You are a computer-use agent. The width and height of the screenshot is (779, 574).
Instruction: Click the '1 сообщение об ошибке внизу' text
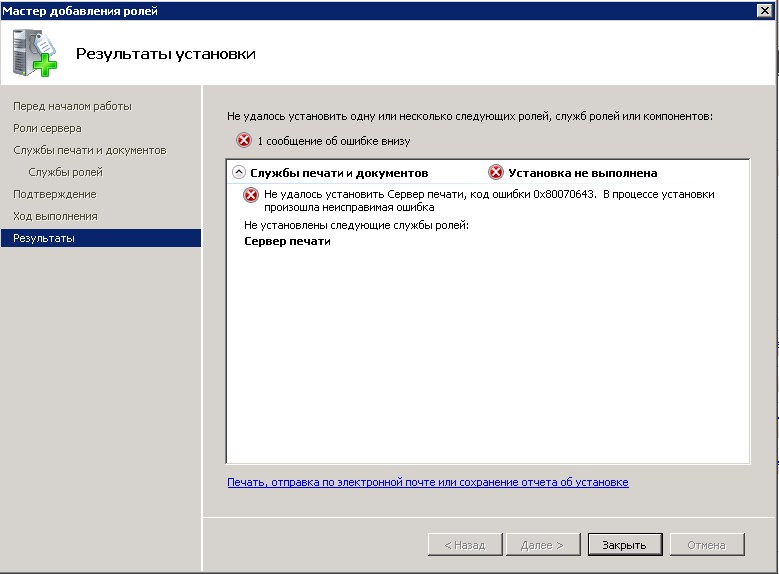coord(334,141)
